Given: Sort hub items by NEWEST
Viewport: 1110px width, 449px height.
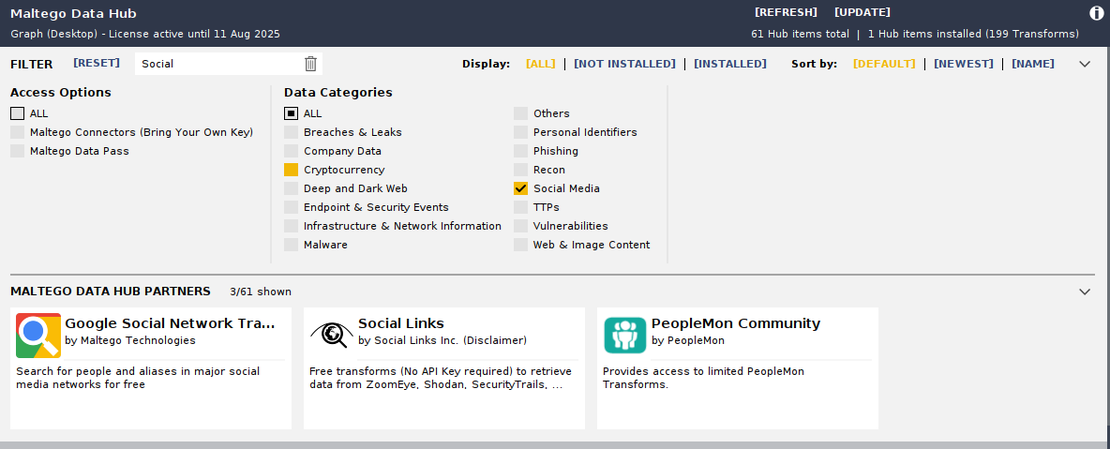Looking at the screenshot, I should (x=963, y=64).
